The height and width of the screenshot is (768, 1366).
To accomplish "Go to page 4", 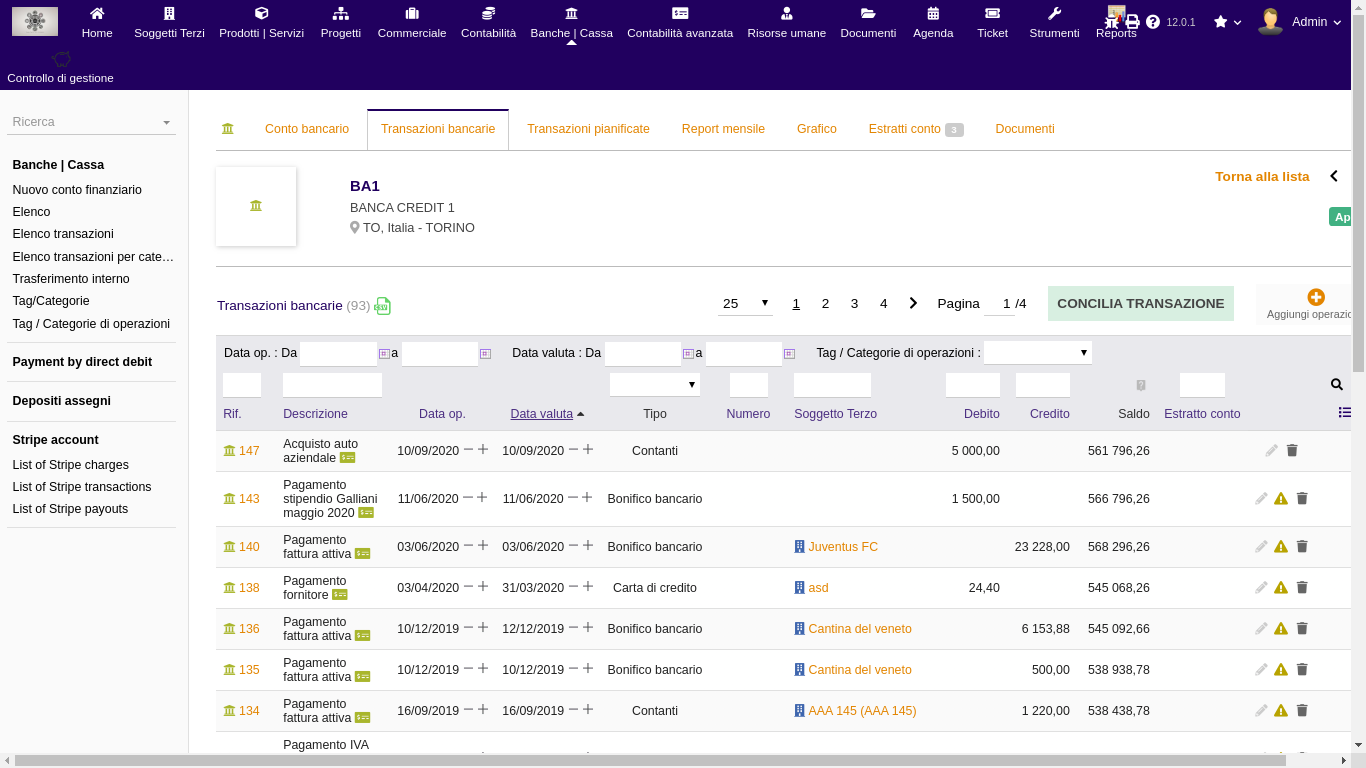I will pyautogui.click(x=883, y=303).
